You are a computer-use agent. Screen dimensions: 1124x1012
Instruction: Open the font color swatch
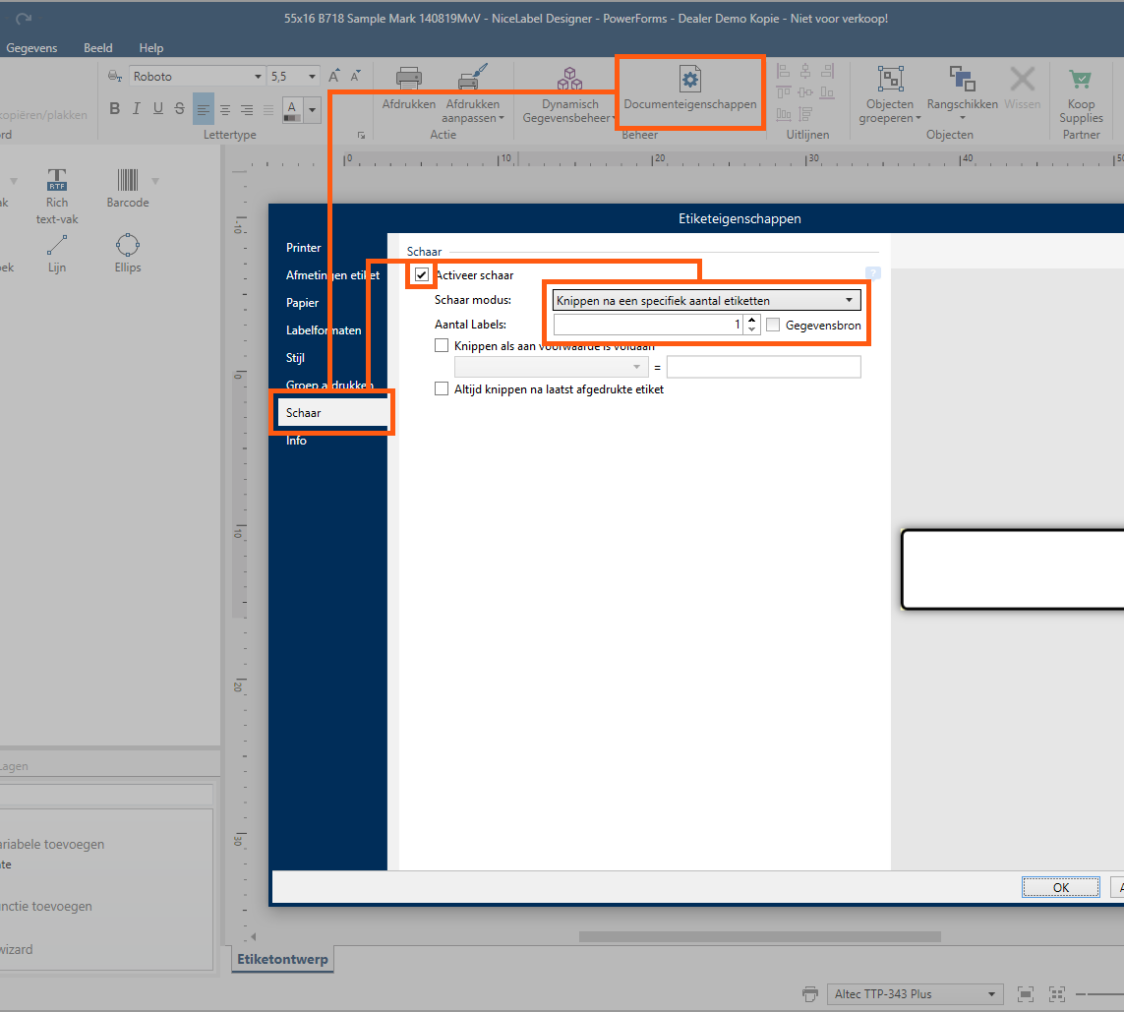pyautogui.click(x=293, y=108)
